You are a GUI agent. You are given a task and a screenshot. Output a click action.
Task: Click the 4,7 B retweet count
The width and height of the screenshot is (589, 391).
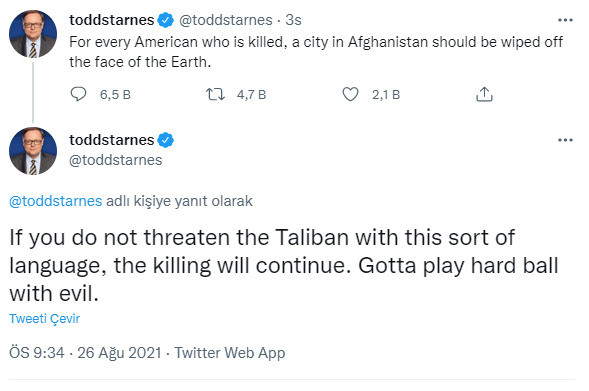tap(251, 95)
